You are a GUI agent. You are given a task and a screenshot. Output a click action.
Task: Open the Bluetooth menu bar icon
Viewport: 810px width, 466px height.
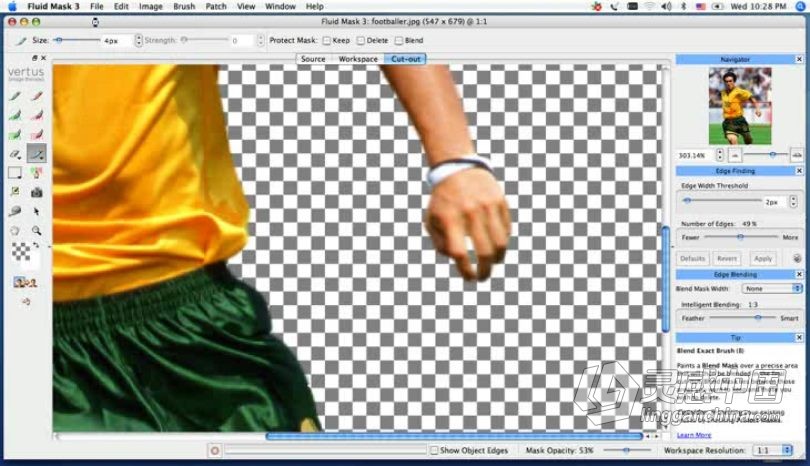683,7
